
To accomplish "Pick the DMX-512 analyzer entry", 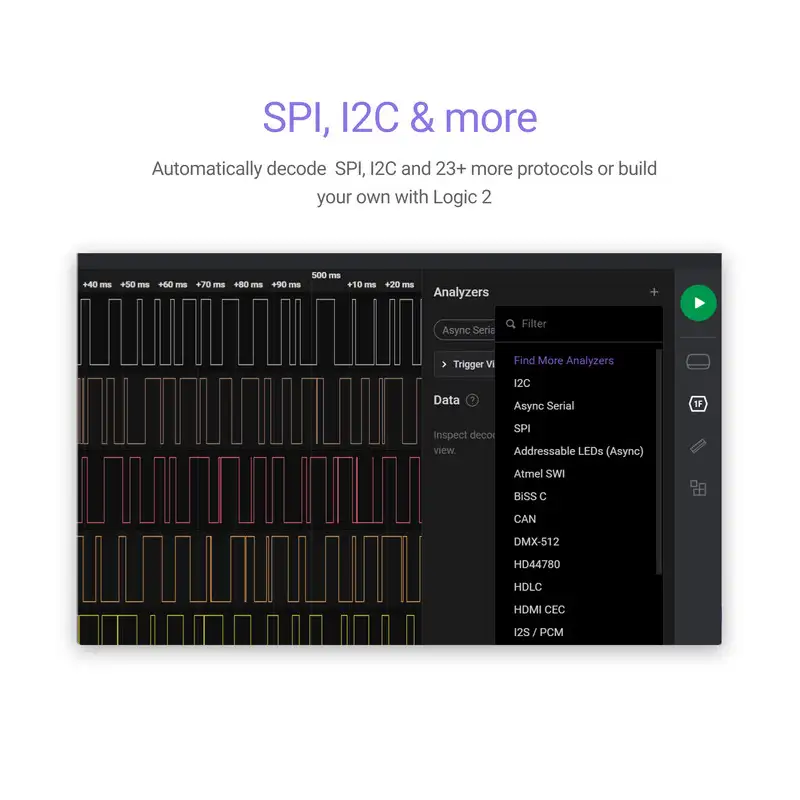I will [536, 542].
